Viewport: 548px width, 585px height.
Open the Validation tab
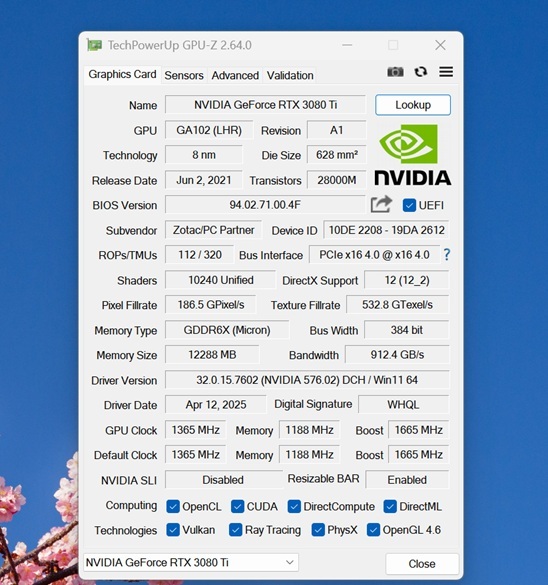point(290,75)
